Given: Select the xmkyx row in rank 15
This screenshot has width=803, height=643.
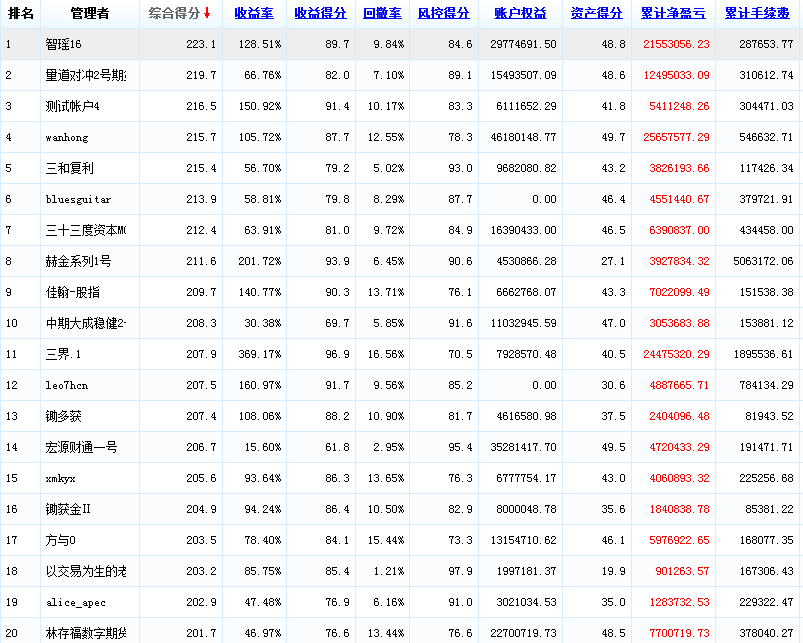Looking at the screenshot, I should click(61, 479).
